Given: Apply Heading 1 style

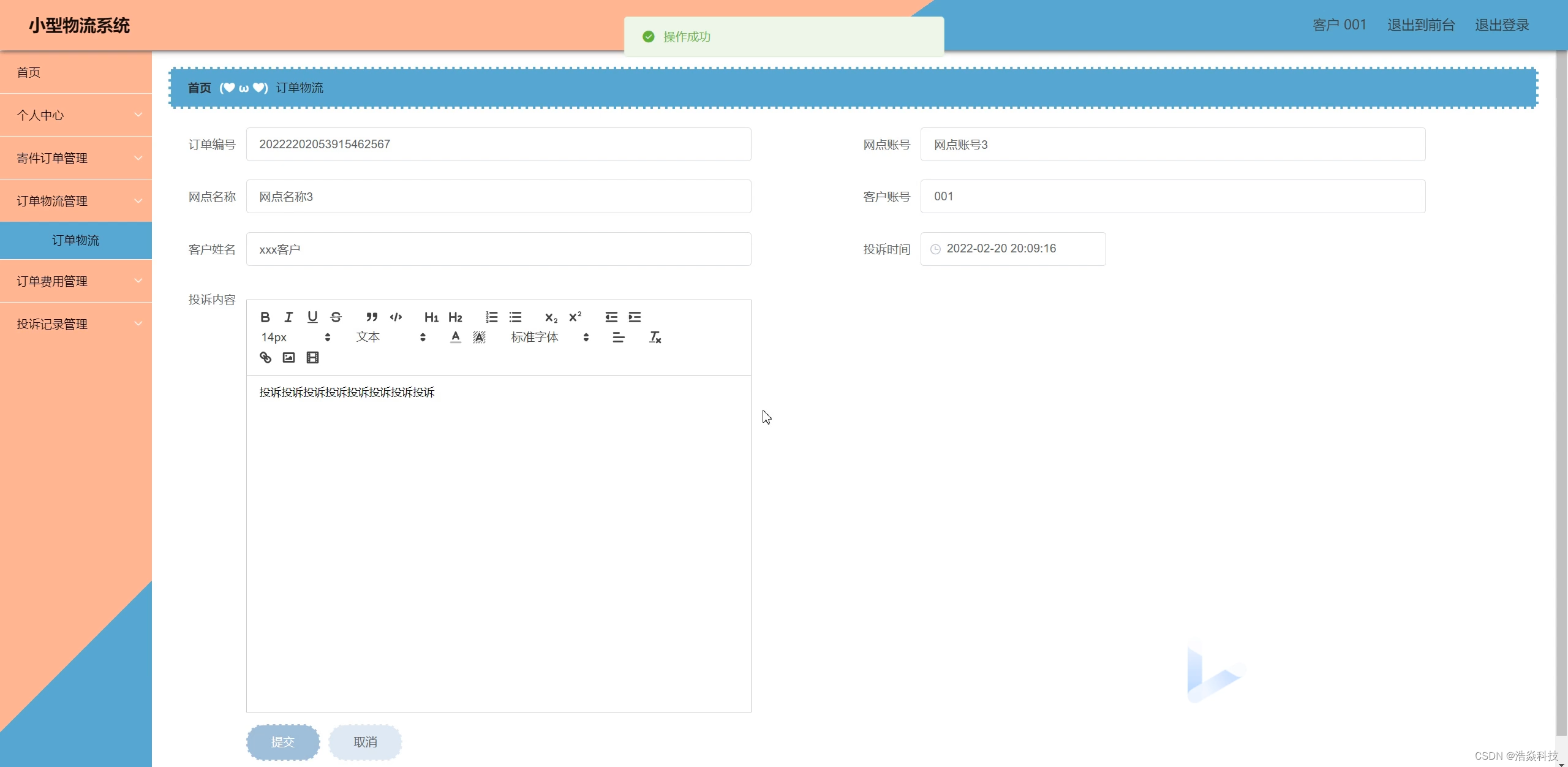Looking at the screenshot, I should (x=431, y=317).
